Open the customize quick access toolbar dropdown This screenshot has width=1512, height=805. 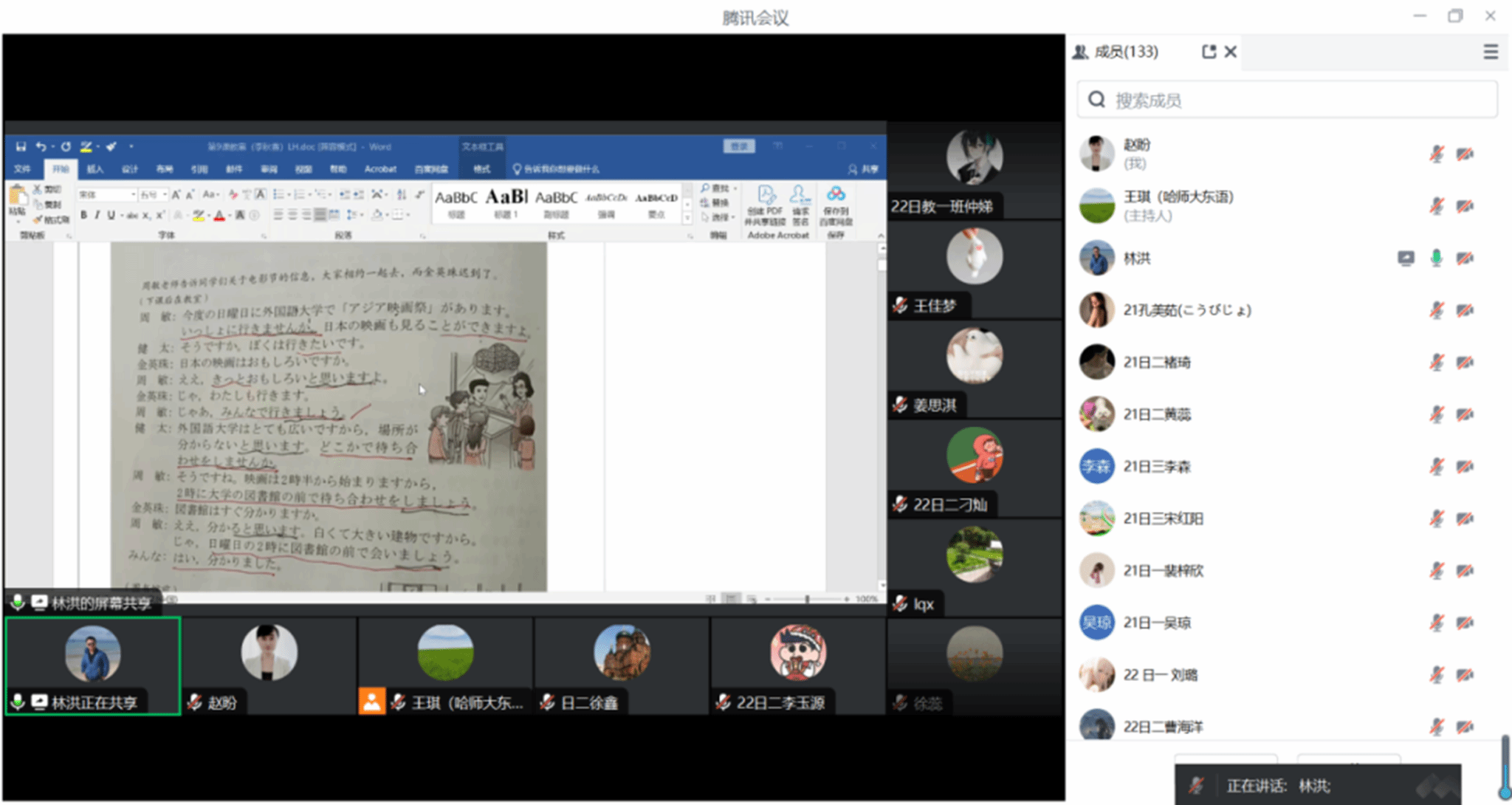tap(131, 146)
